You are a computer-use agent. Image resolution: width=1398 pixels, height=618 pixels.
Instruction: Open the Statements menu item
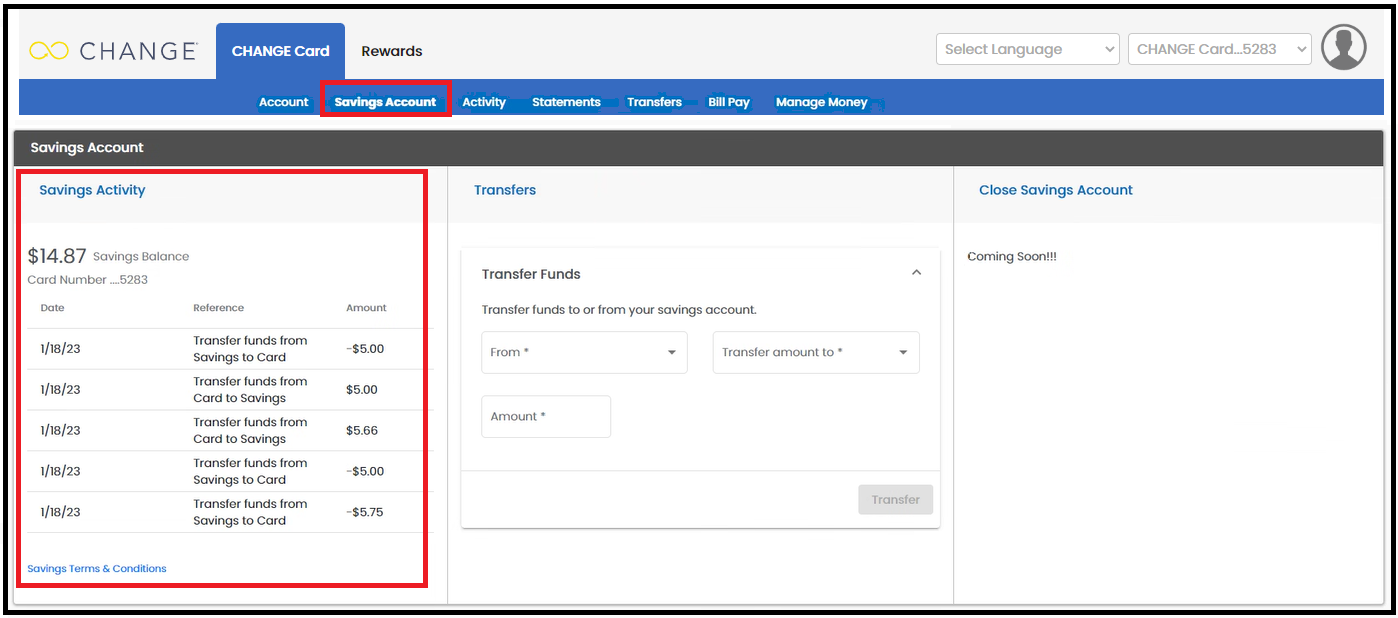(x=566, y=102)
